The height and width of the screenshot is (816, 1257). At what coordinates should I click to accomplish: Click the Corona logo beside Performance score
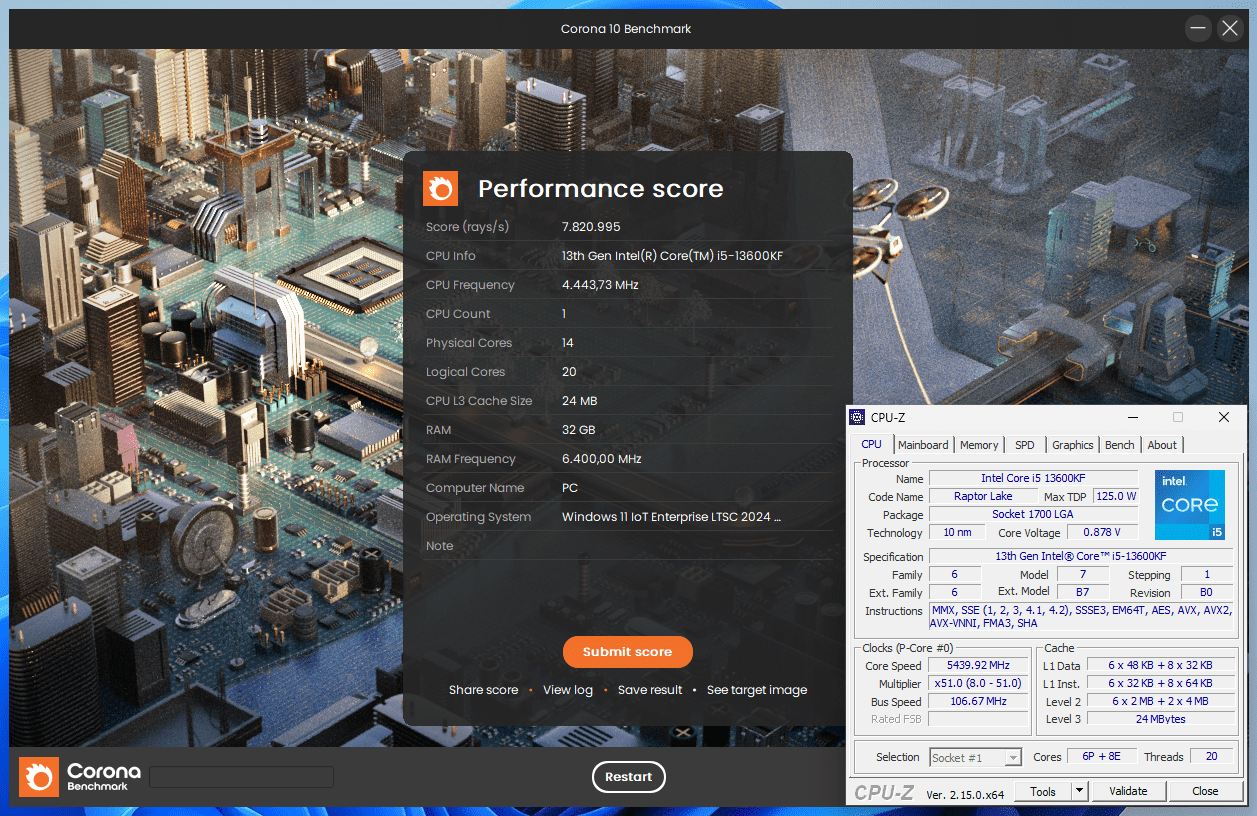(x=440, y=188)
